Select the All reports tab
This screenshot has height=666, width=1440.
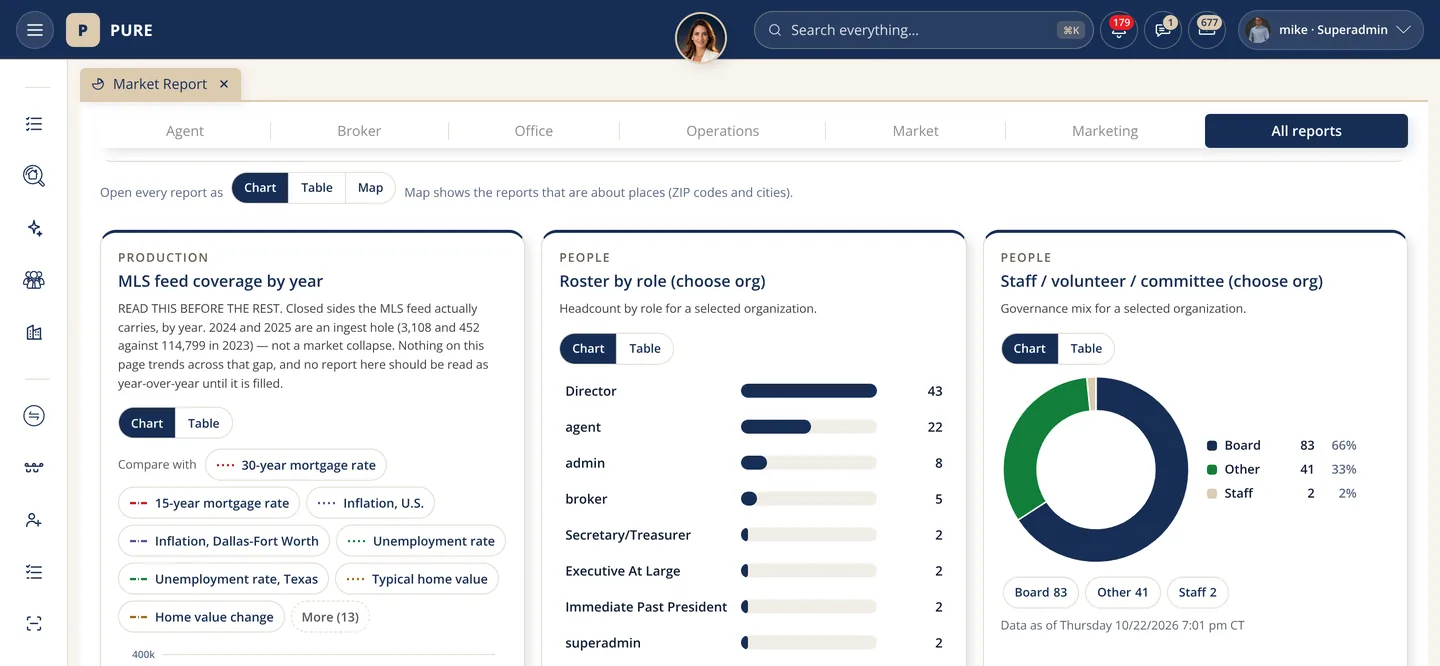coord(1306,131)
